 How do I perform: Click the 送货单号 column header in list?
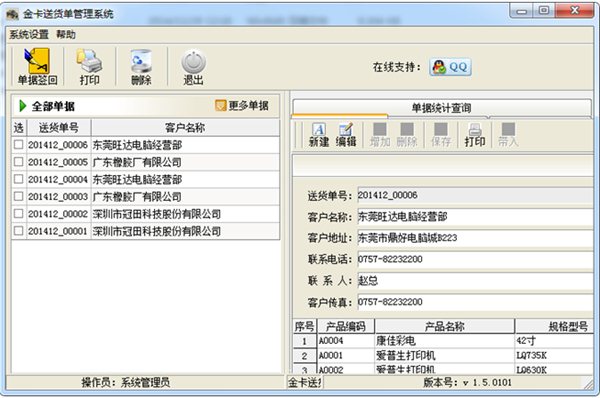(59, 127)
